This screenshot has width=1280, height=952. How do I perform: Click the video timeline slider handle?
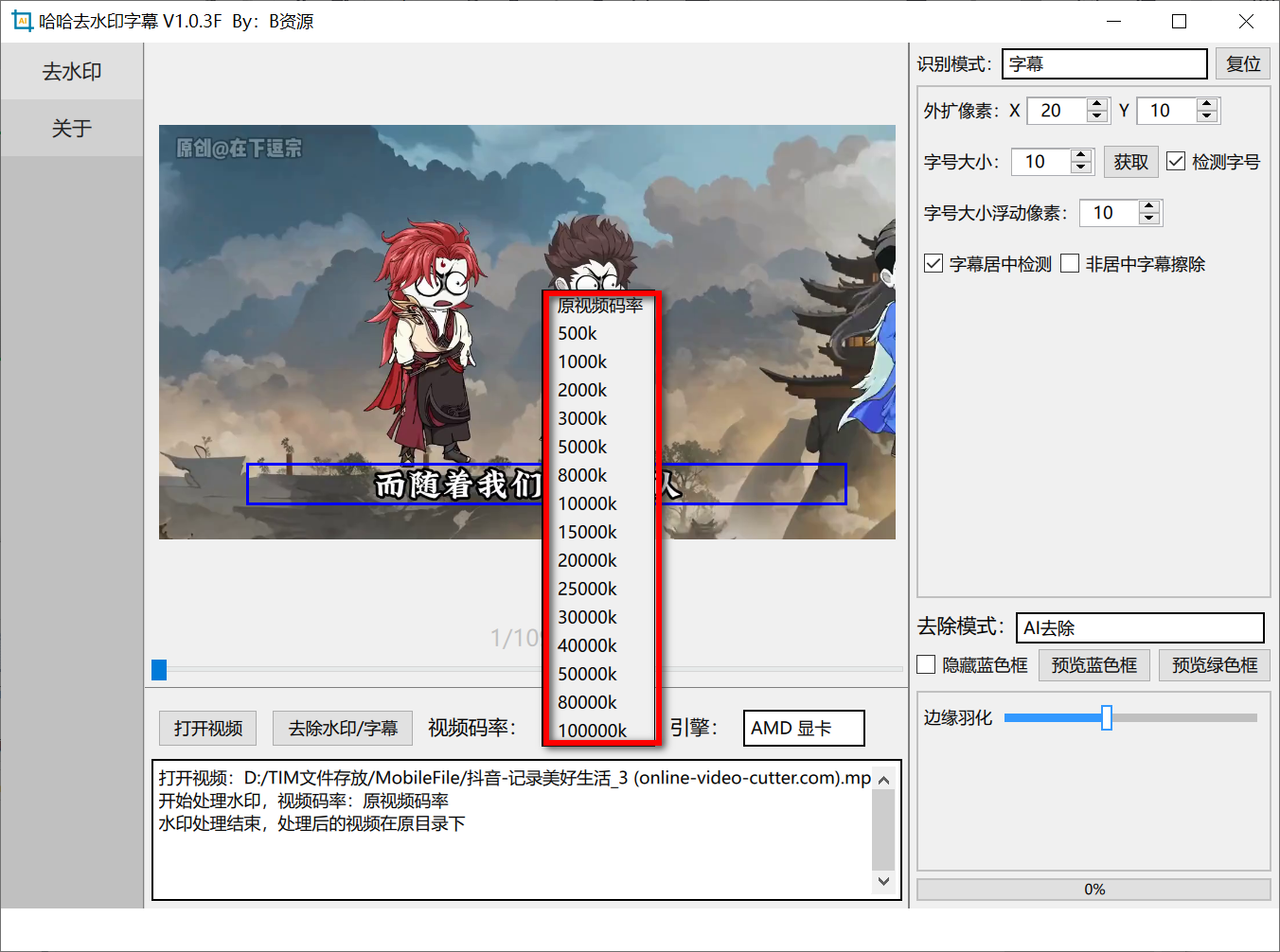(159, 670)
